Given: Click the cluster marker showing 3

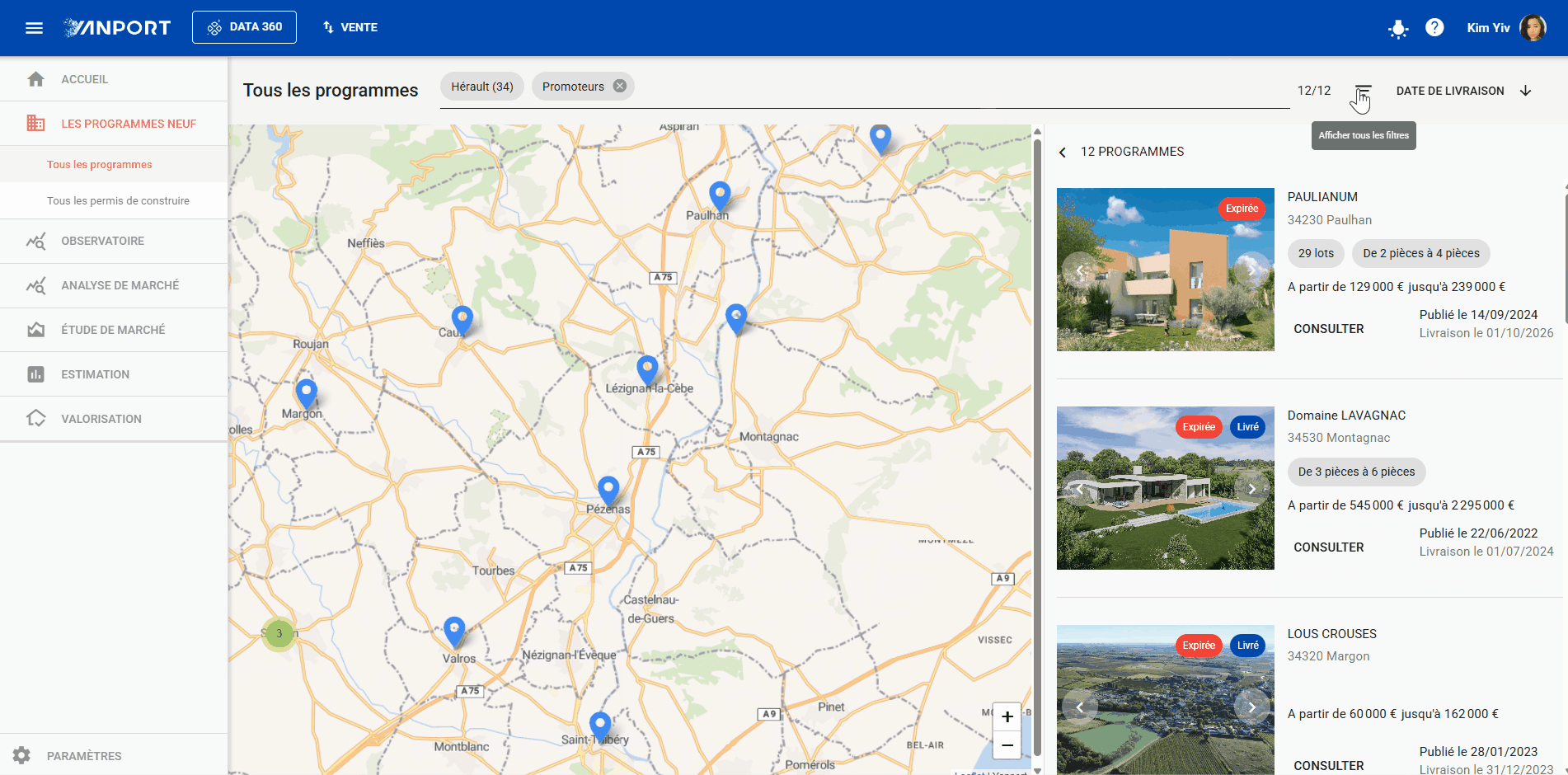Looking at the screenshot, I should click(x=279, y=634).
